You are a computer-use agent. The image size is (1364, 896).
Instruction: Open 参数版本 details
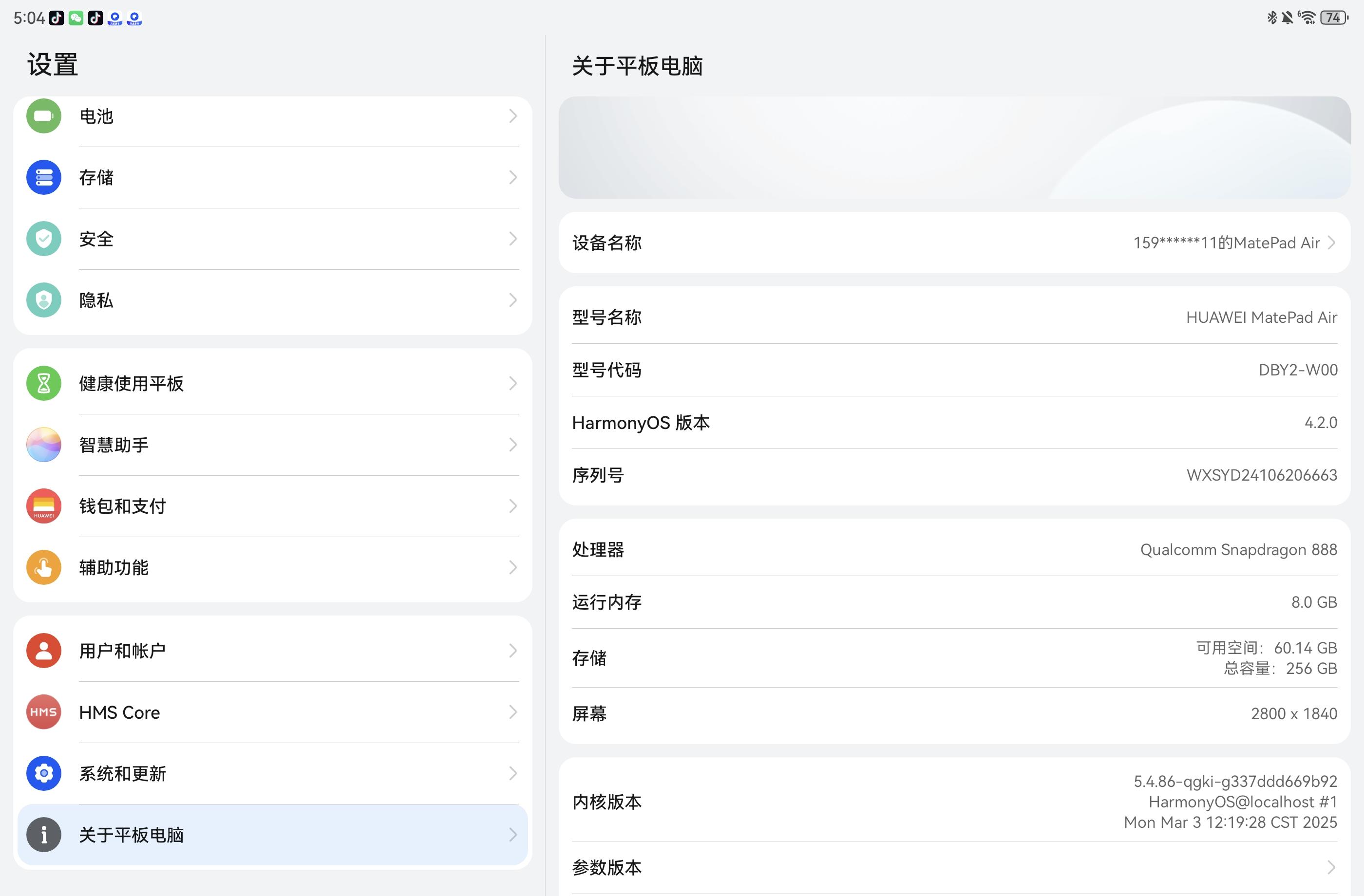[954, 867]
